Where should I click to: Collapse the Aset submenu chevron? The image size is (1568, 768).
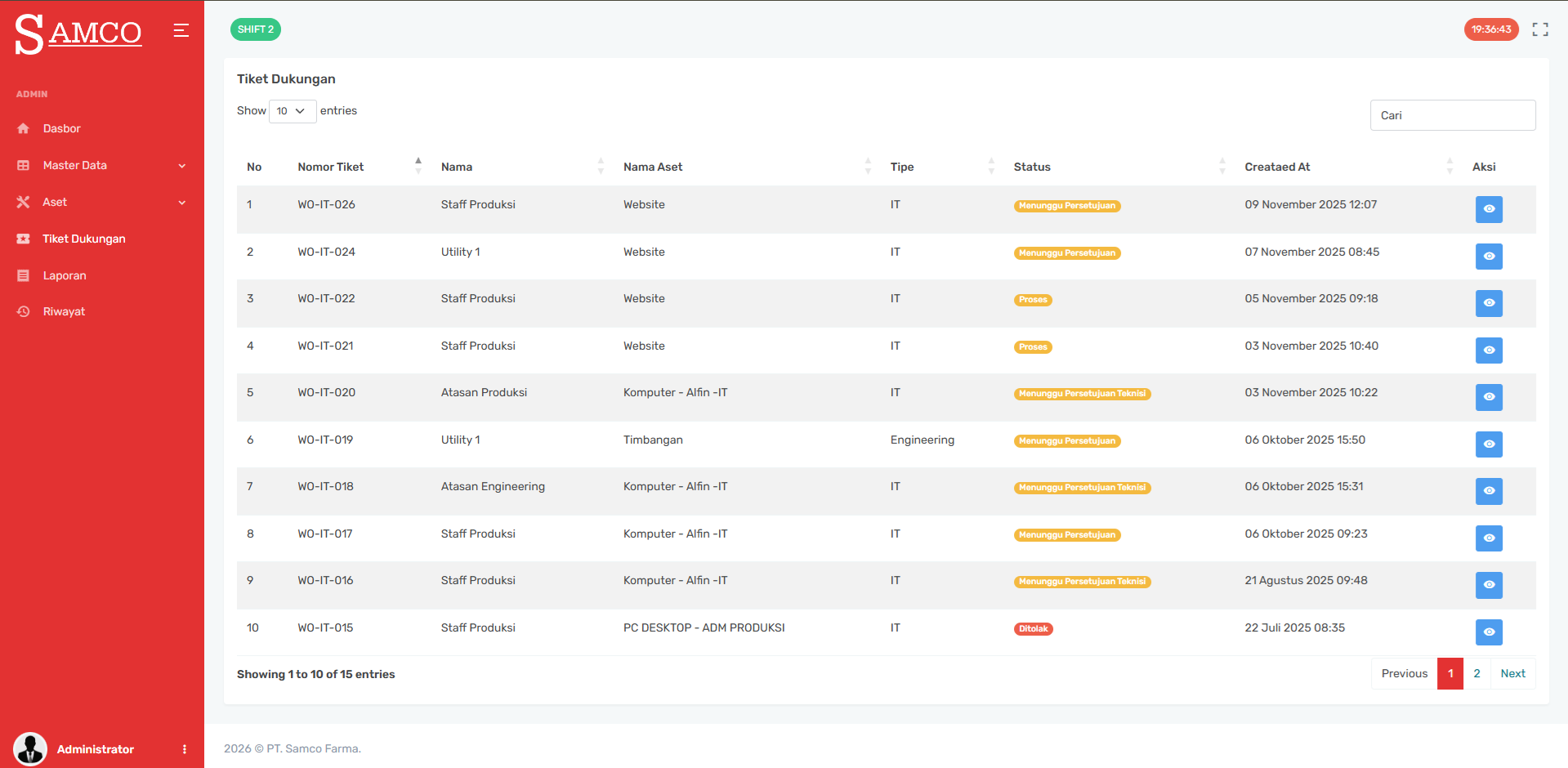[x=183, y=202]
